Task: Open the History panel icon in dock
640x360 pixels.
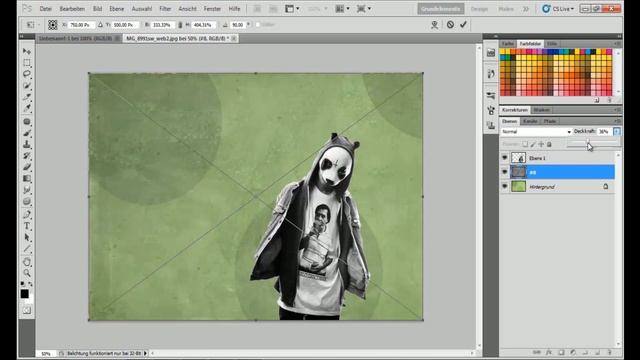Action: 491,74
